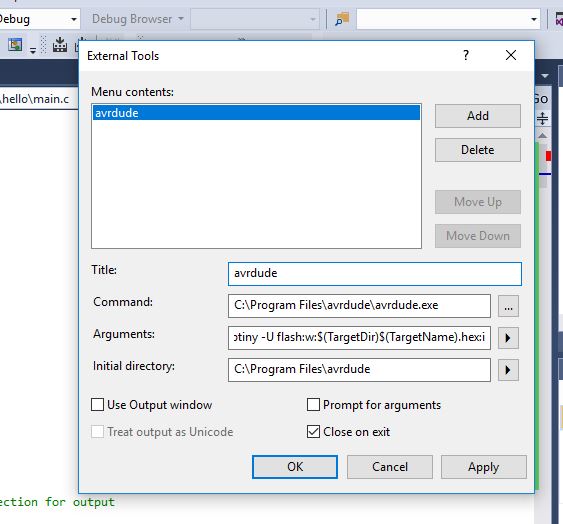Viewport: 563px width, 524px height.
Task: Click the device programming chip icon
Action: click(60, 45)
